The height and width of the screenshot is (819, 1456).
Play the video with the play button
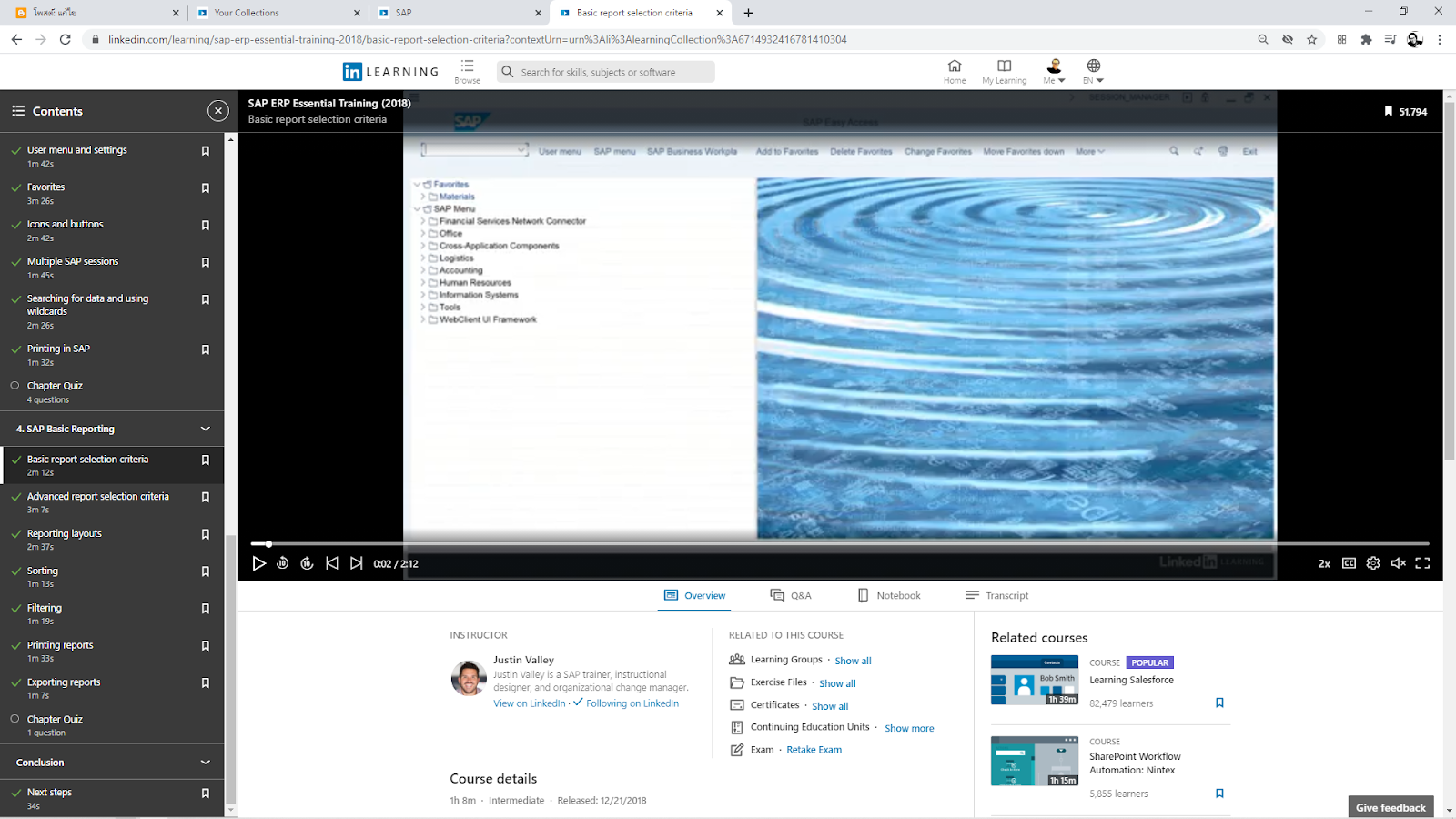[259, 563]
